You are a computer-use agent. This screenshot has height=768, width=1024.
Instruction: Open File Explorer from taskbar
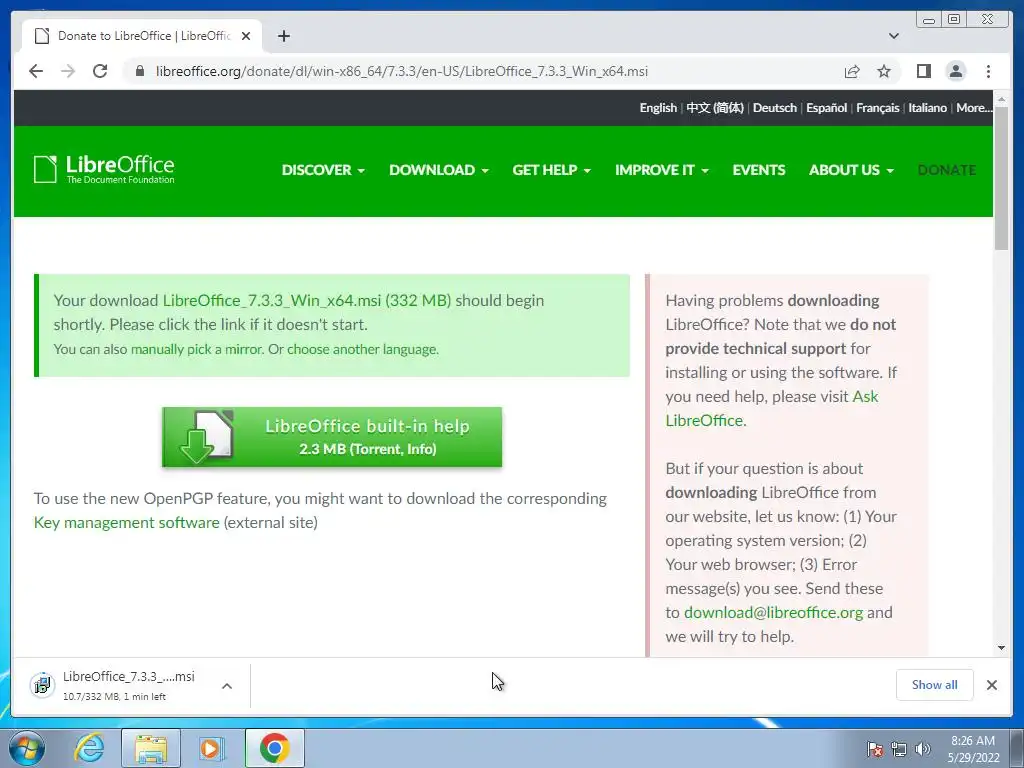pyautogui.click(x=151, y=748)
